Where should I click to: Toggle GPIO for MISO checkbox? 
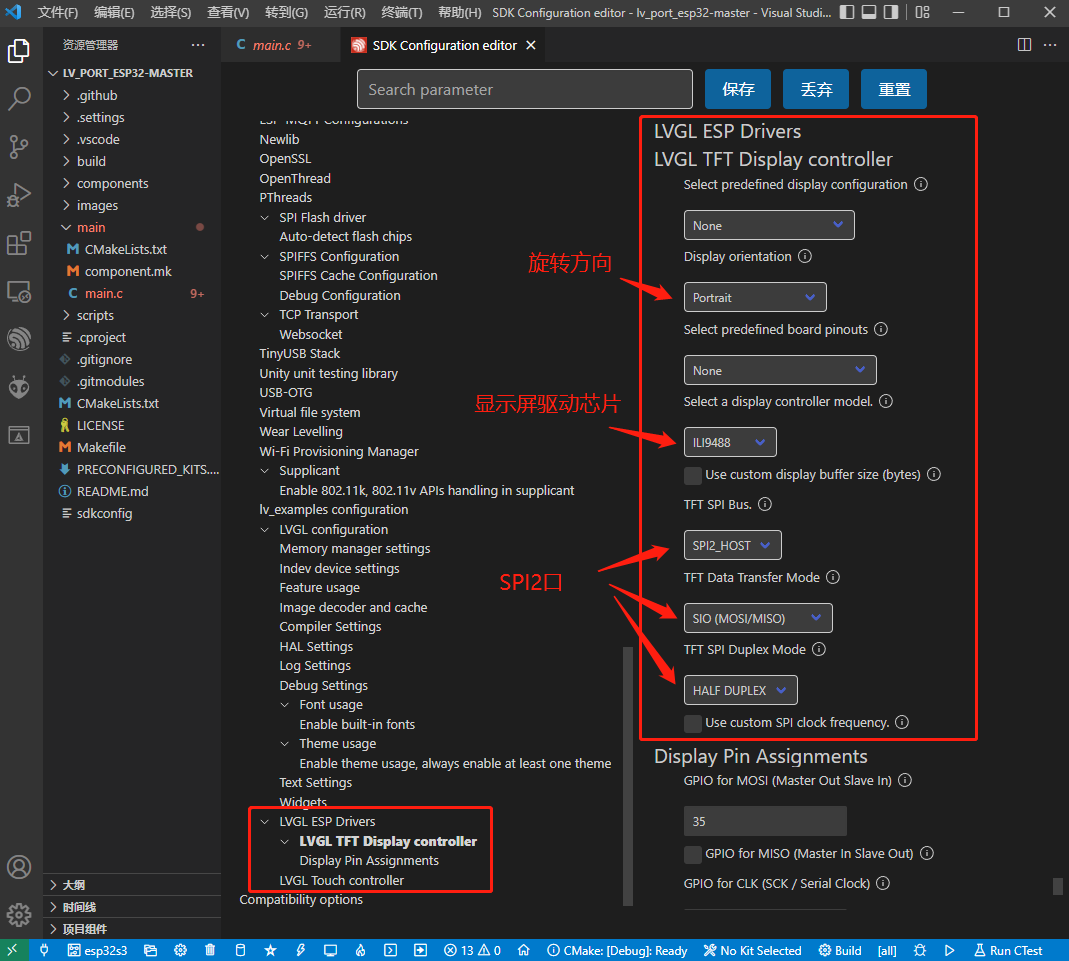coord(693,854)
